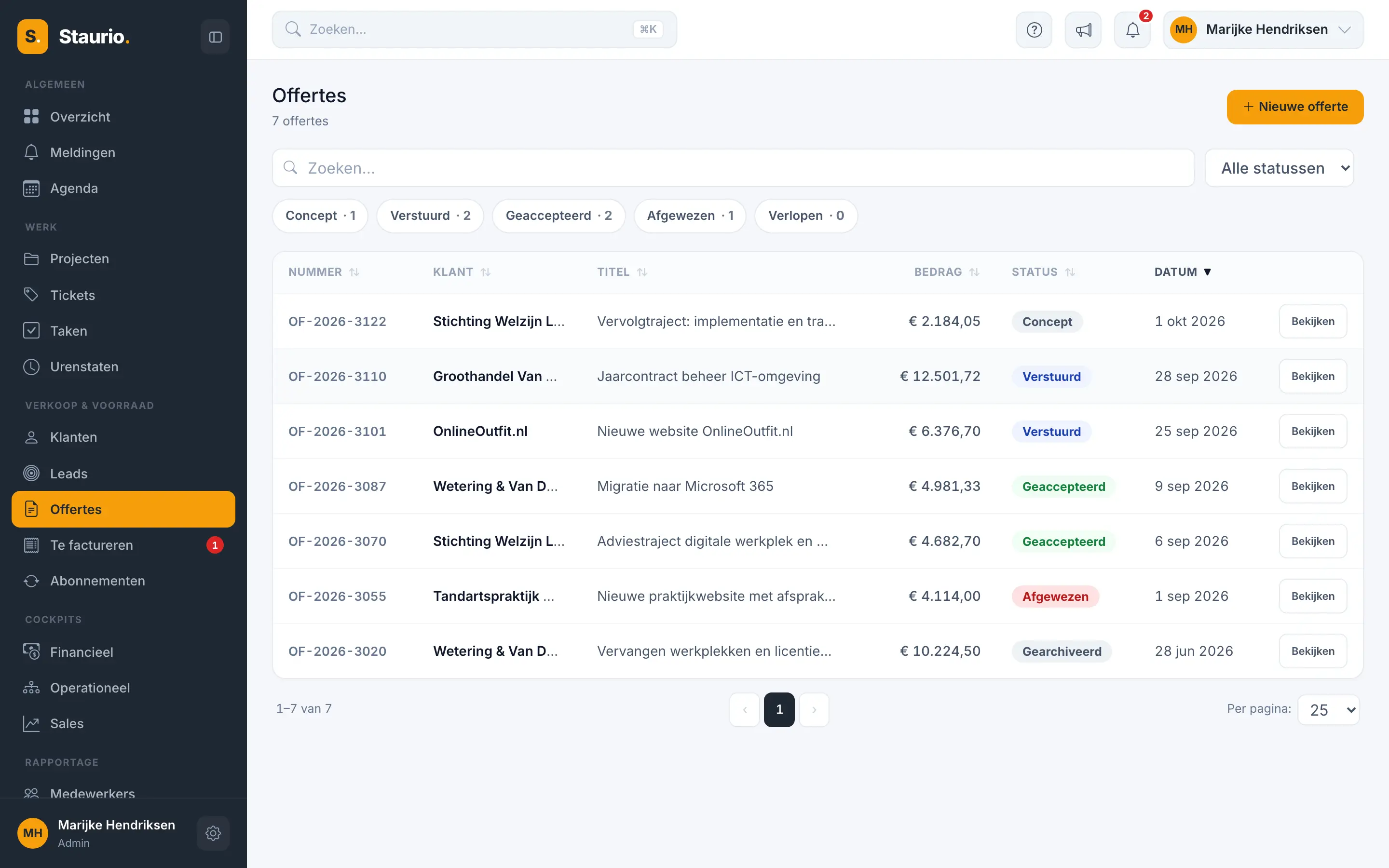This screenshot has height=868, width=1389.
Task: Filter by Geaccepteerd status chip
Action: pyautogui.click(x=558, y=216)
